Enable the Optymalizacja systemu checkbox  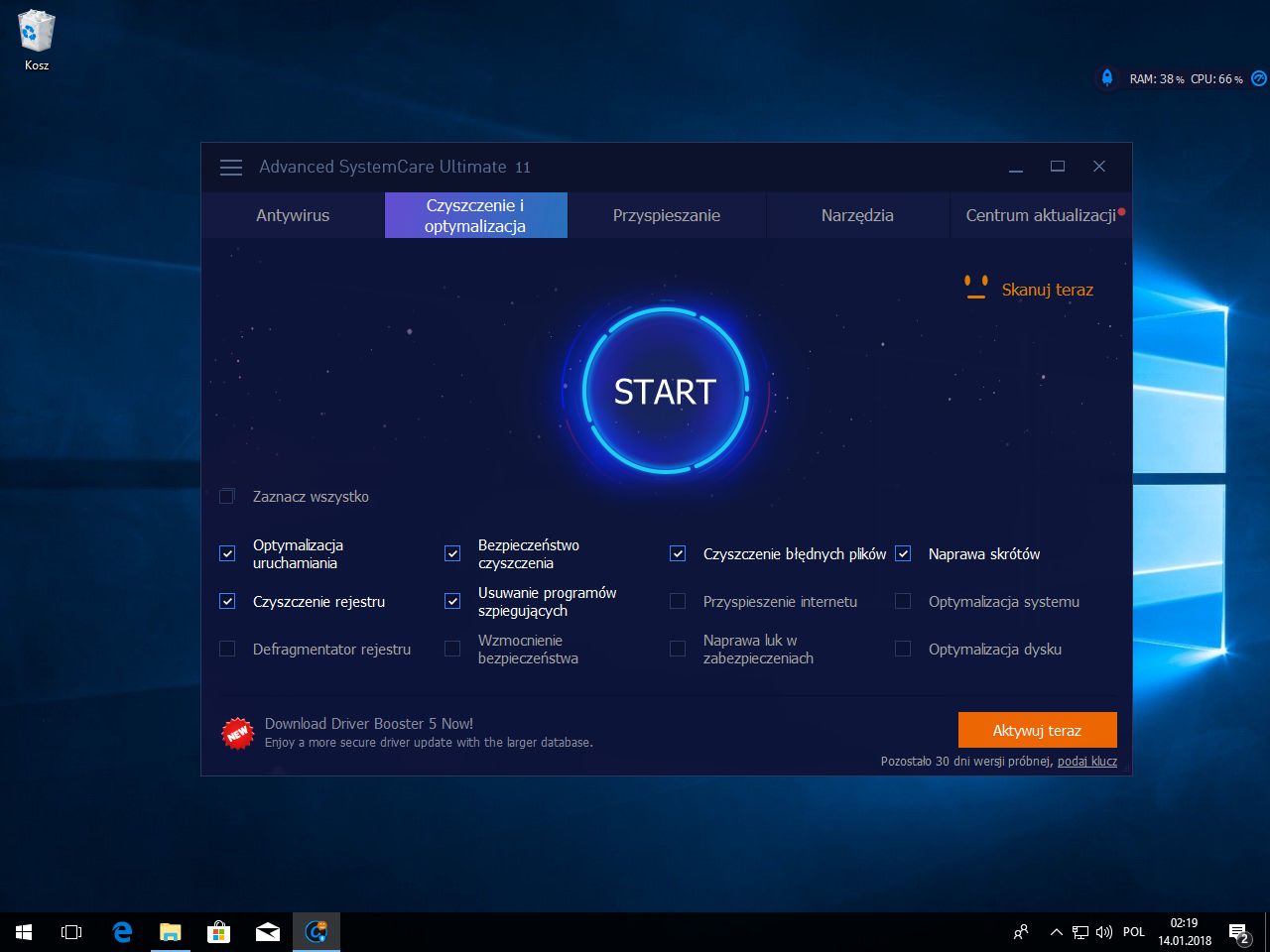[903, 601]
